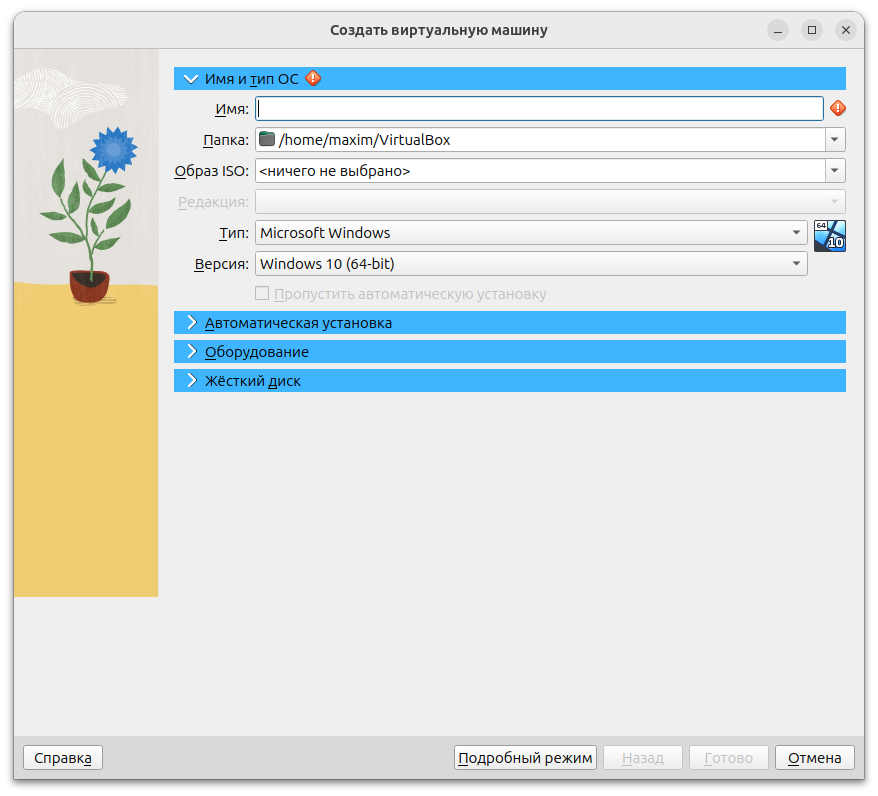The height and width of the screenshot is (796, 878).
Task: Click the folder icon in the Папка field
Action: 267,139
